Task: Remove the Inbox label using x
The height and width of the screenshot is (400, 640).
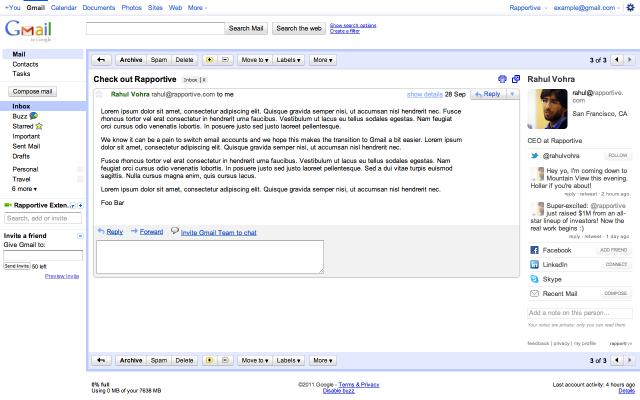Action: 204,80
